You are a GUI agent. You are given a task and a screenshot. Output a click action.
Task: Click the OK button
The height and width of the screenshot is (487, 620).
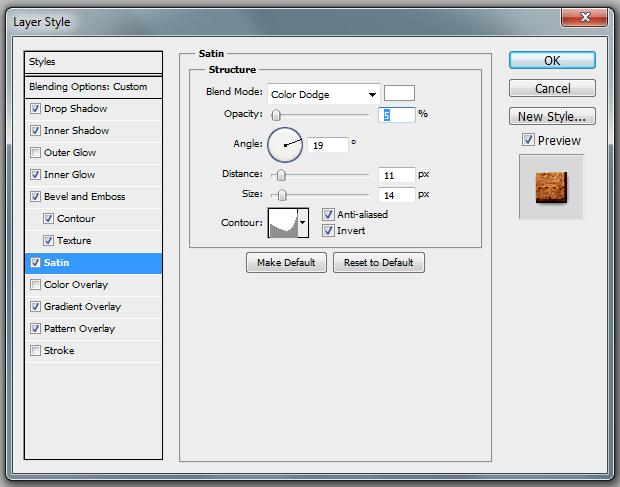[x=552, y=61]
